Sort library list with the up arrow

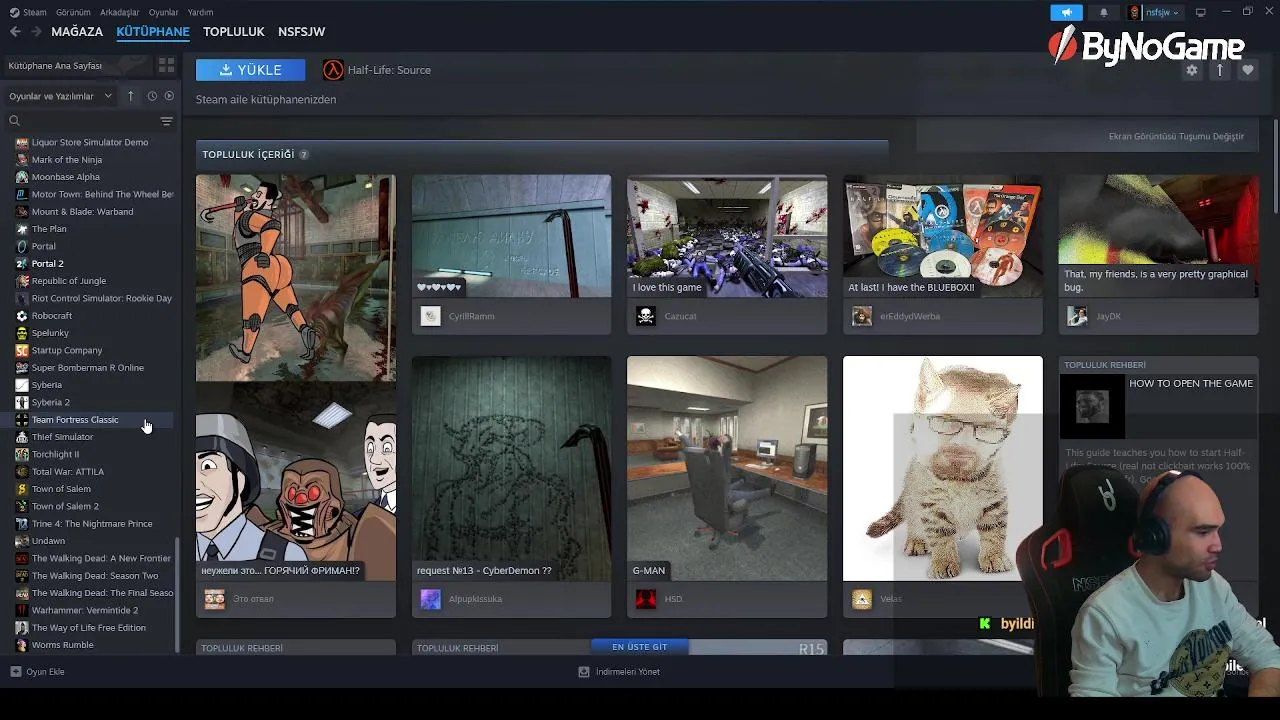(x=130, y=96)
